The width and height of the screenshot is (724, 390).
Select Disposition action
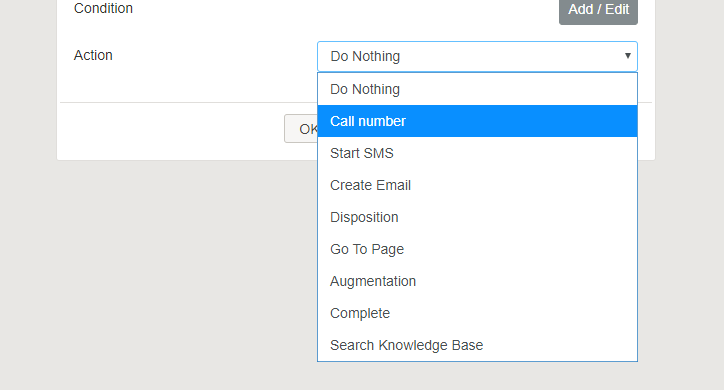pos(477,217)
